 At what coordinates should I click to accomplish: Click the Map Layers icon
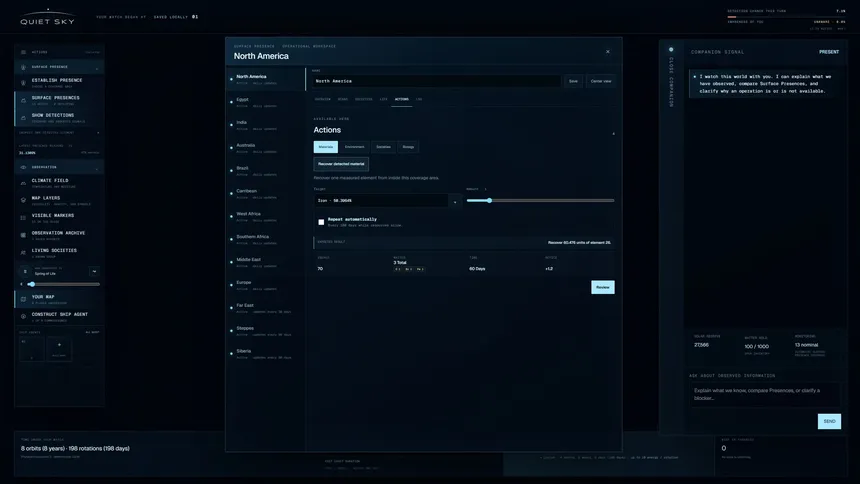[23, 201]
